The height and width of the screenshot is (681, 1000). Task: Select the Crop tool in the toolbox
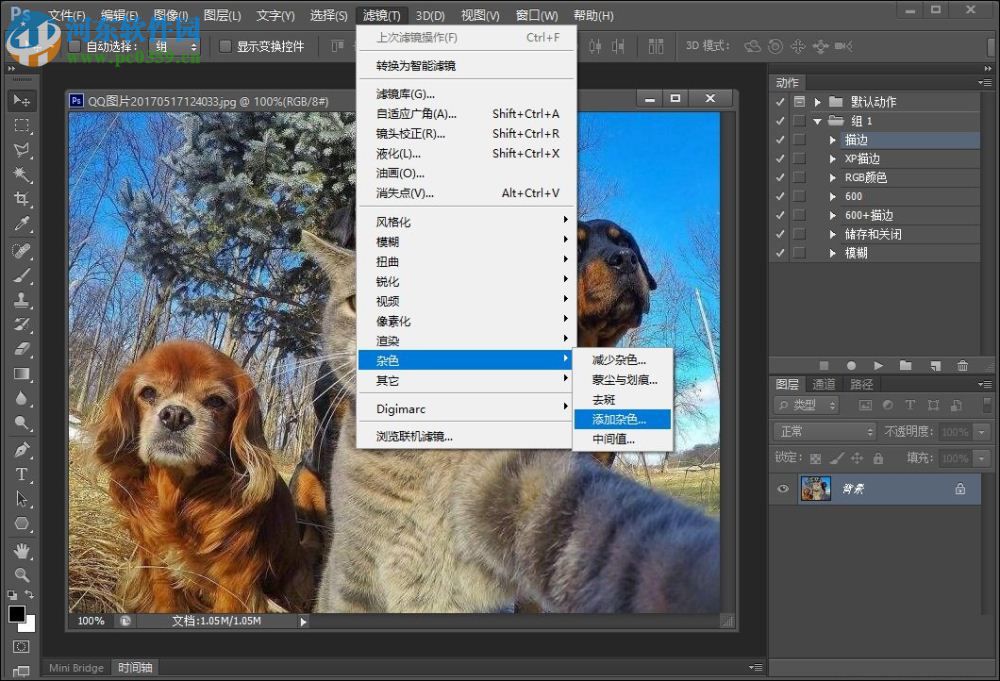pyautogui.click(x=21, y=200)
